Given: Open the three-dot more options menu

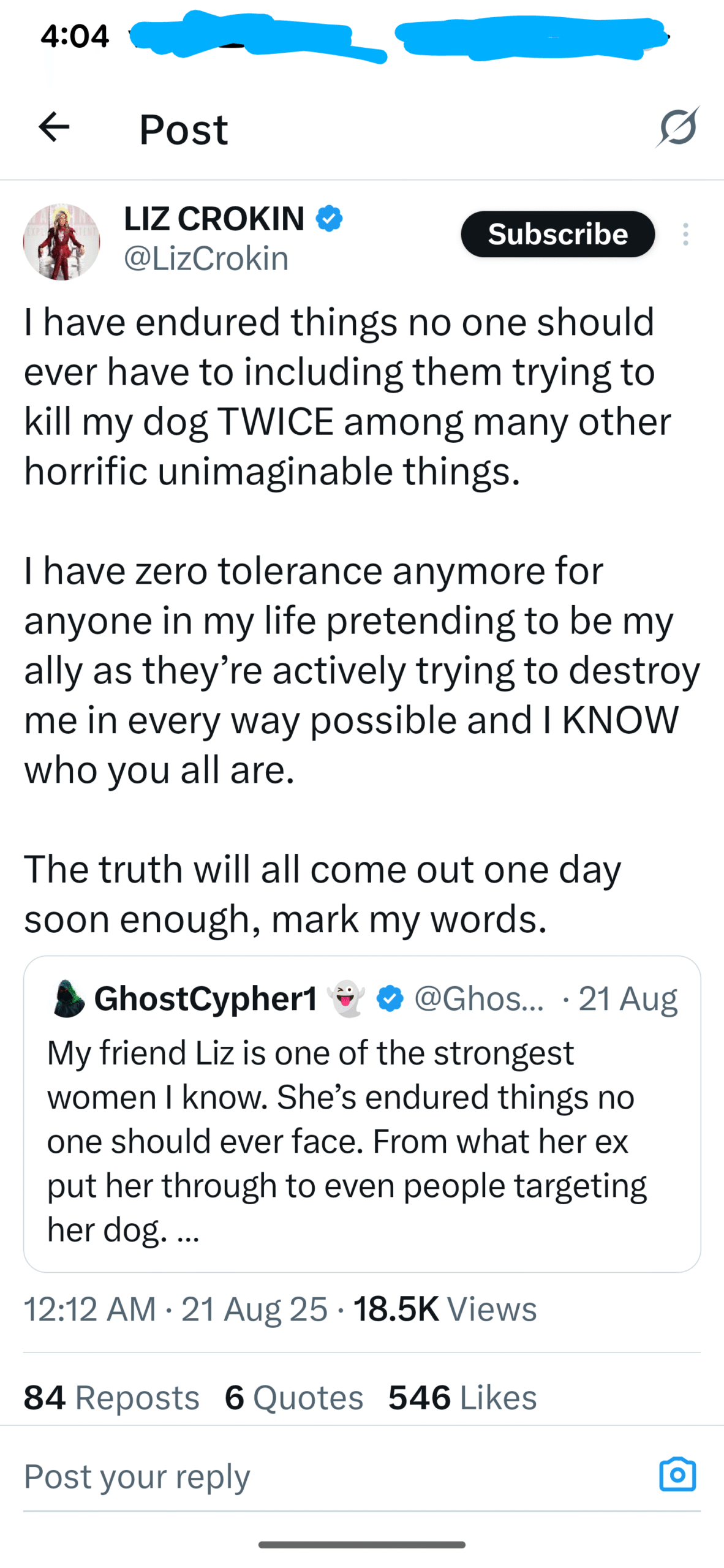Looking at the screenshot, I should (685, 235).
